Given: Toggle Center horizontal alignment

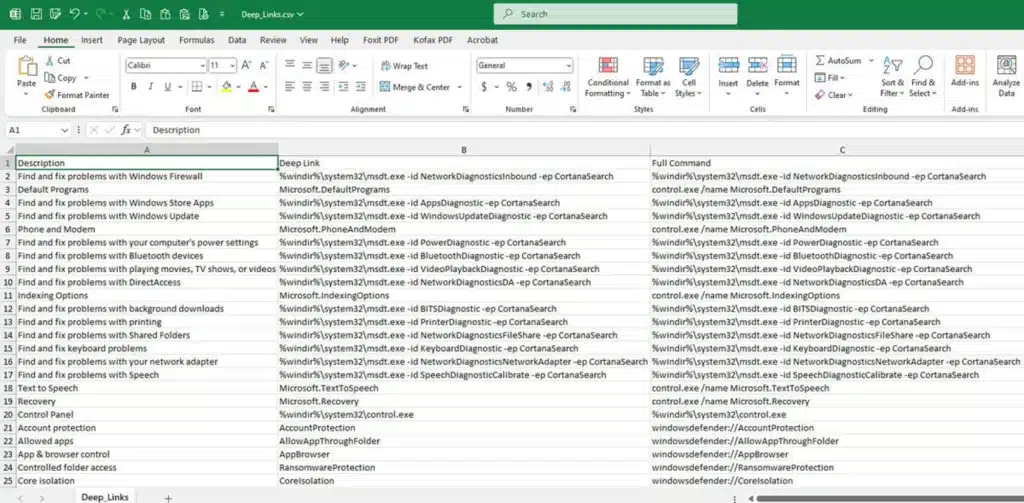Looking at the screenshot, I should [306, 87].
